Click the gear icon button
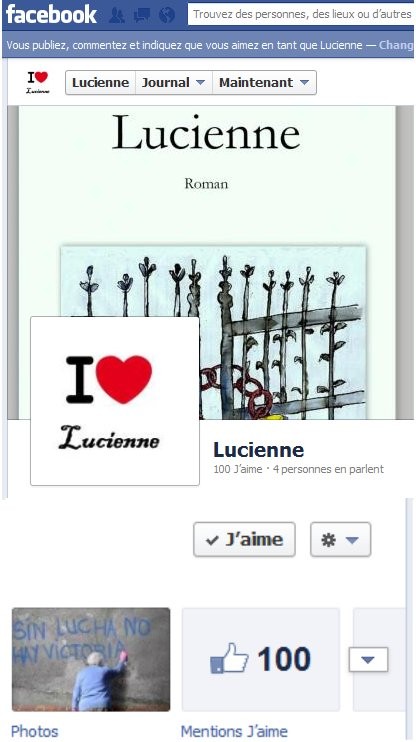416x742 pixels. [x=341, y=539]
